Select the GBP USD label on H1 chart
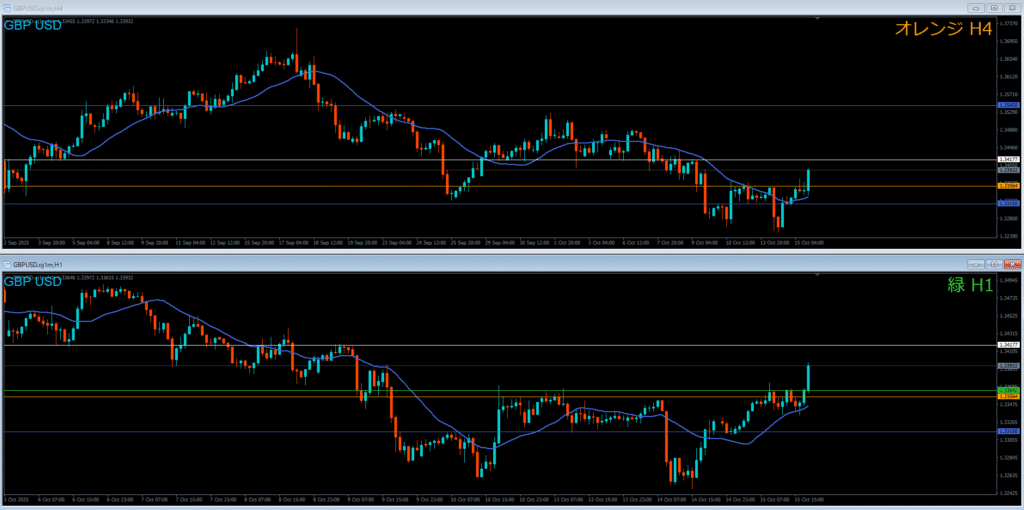This screenshot has width=1024, height=510. pos(33,281)
